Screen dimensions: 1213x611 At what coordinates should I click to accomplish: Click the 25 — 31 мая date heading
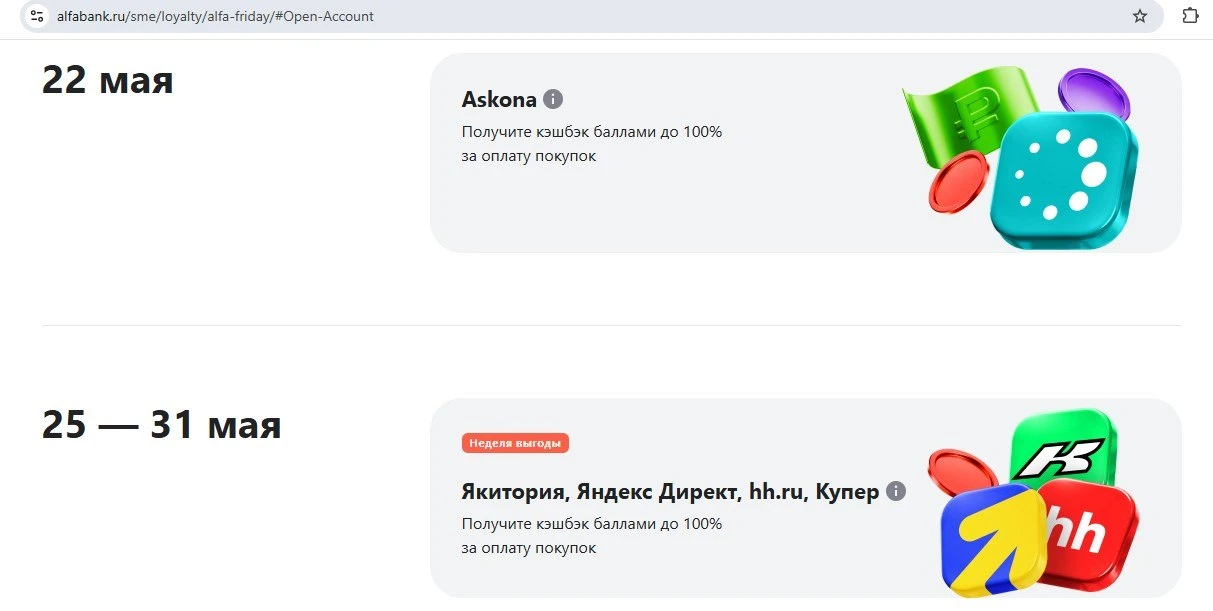162,426
